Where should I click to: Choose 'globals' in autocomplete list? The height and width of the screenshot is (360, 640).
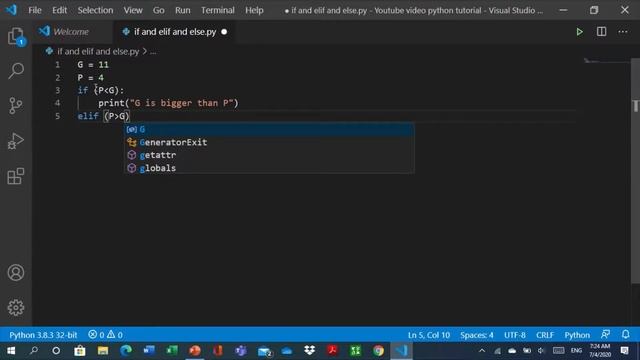click(x=269, y=168)
